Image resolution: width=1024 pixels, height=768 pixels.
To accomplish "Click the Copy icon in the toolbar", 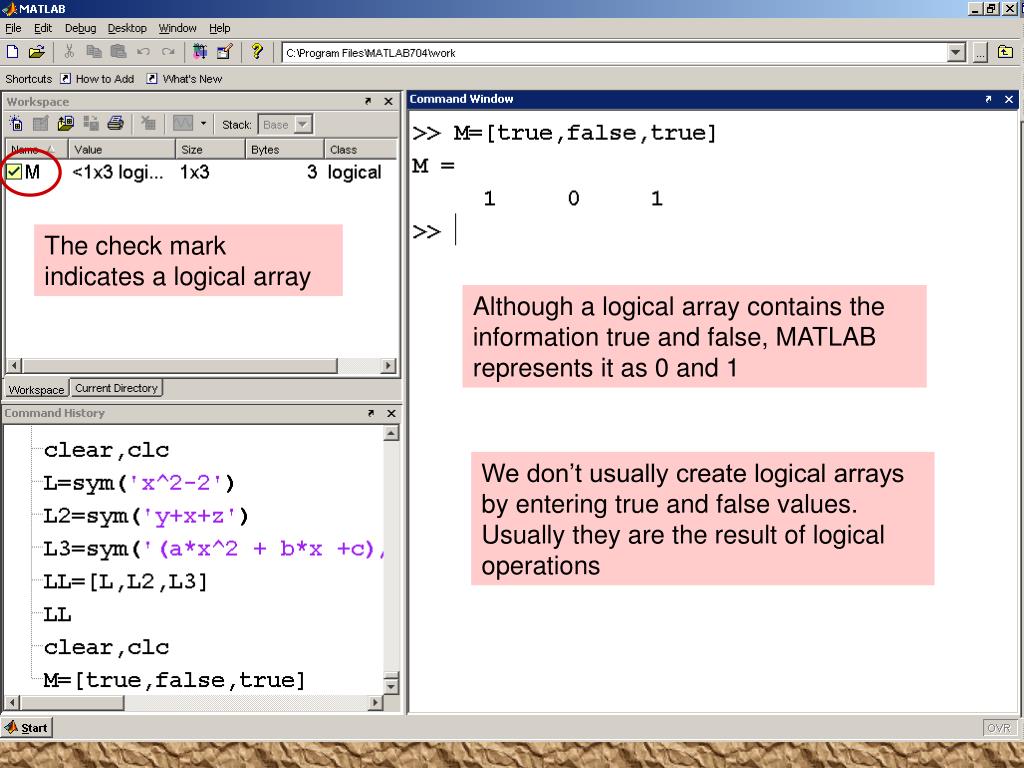I will click(94, 52).
